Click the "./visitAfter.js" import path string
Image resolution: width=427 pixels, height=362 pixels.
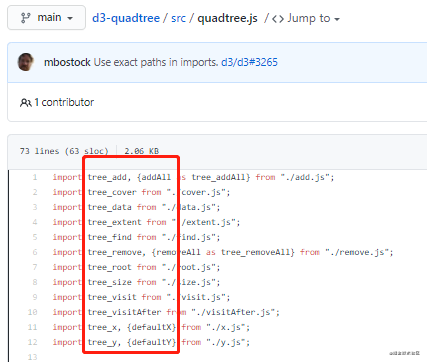pyautogui.click(x=235, y=312)
